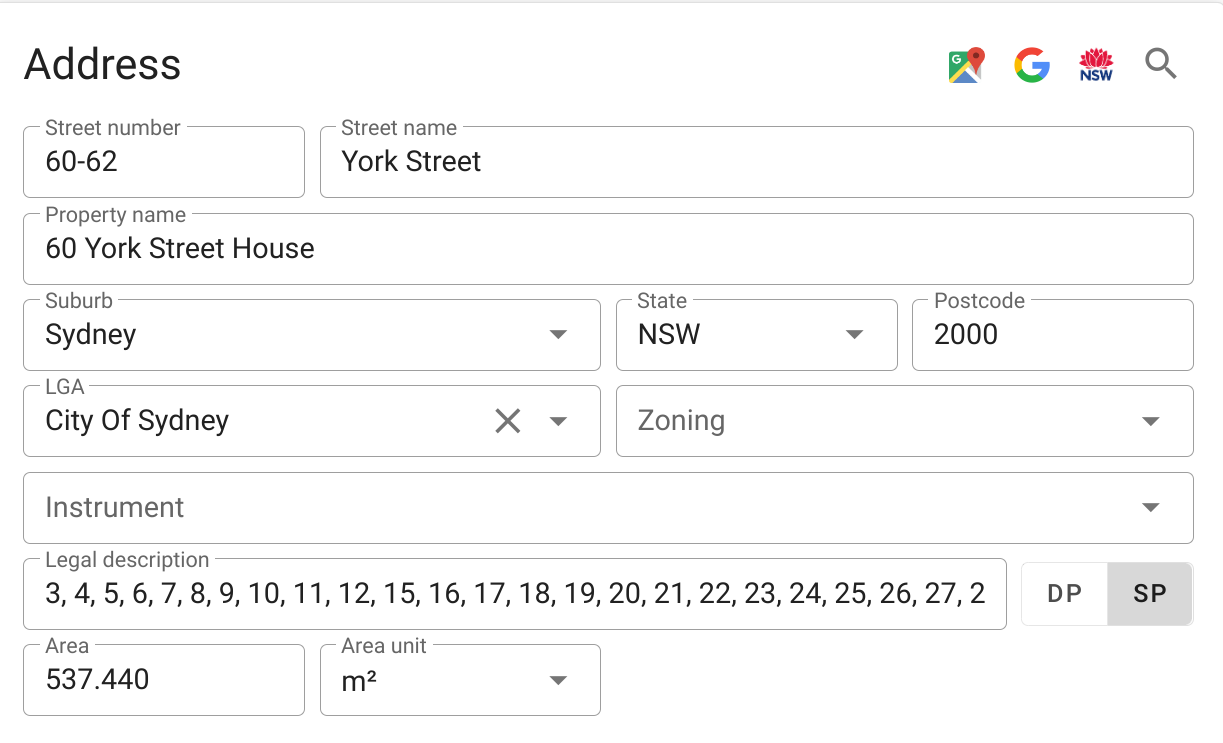Open the property in Google Maps
Viewport: 1223px width, 743px height.
[x=964, y=64]
